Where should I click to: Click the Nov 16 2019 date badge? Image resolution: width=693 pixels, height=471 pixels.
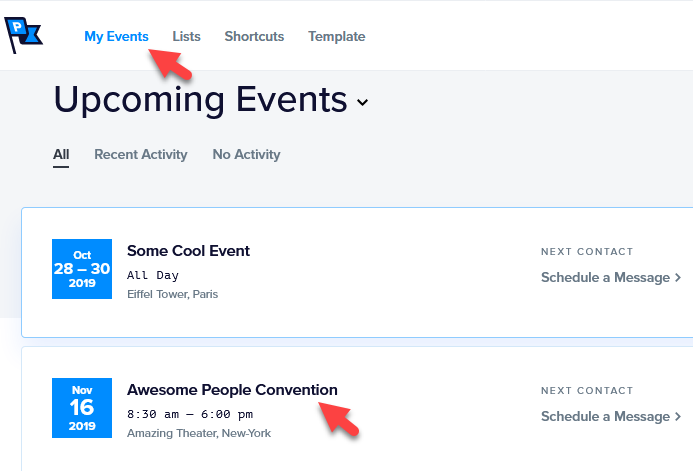pos(82,408)
